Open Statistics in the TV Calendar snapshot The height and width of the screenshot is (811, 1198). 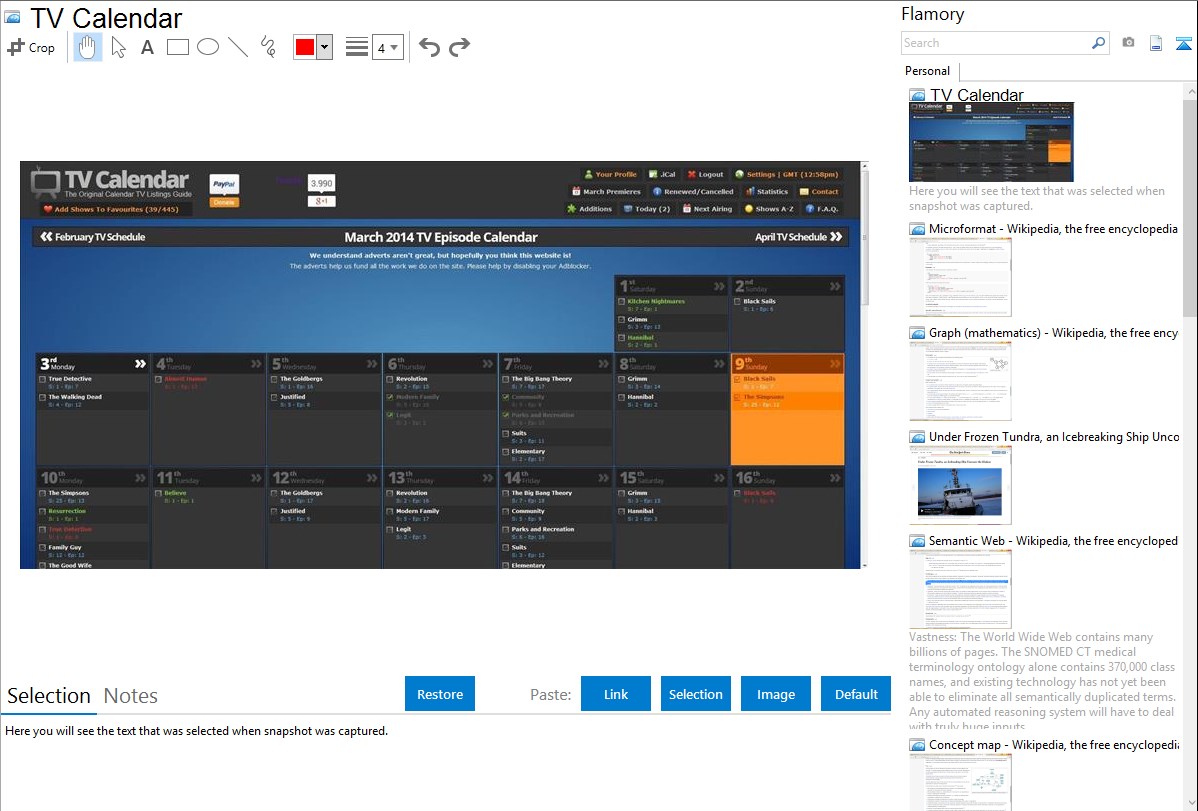tap(766, 192)
